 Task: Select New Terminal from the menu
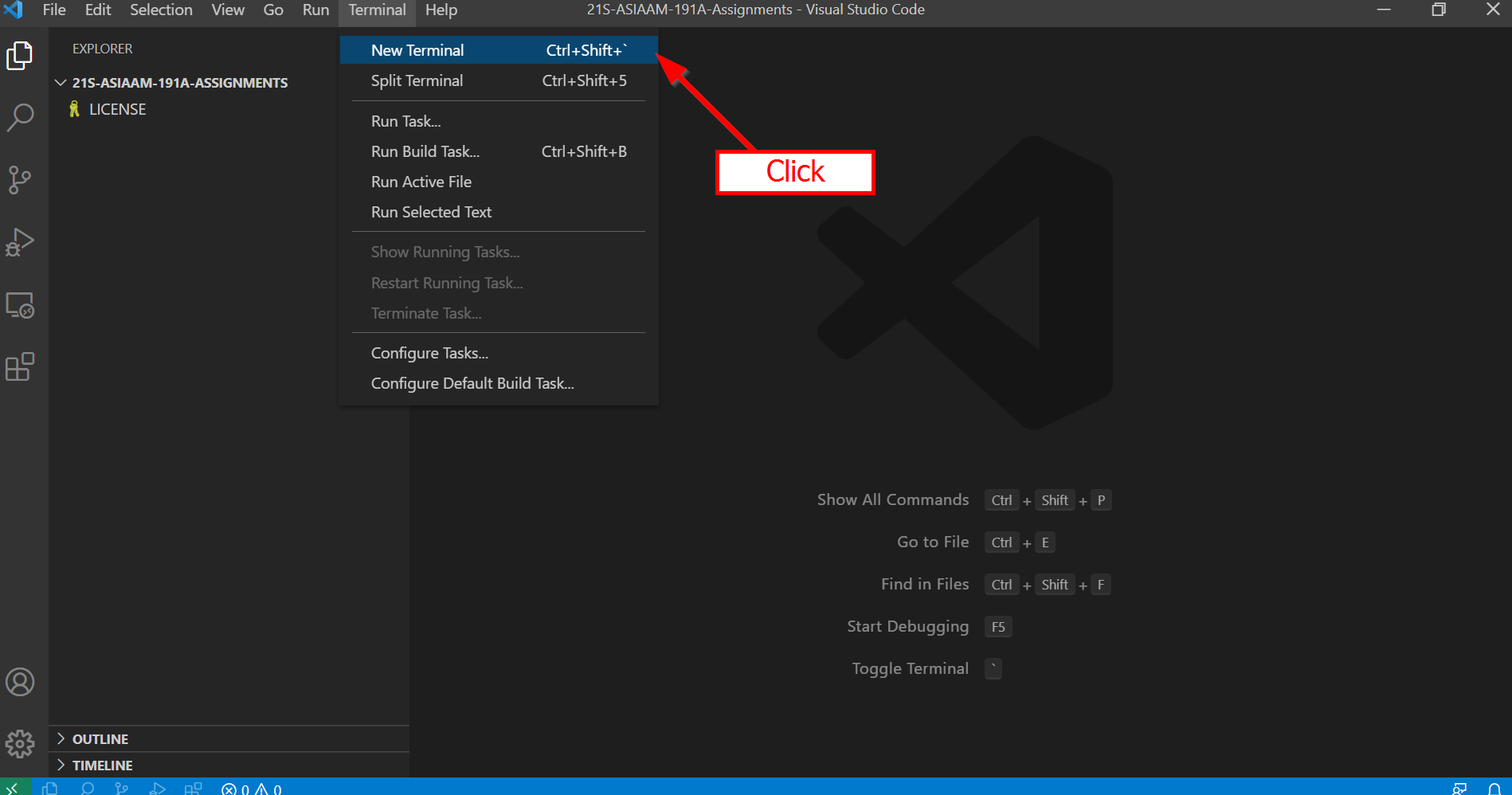pos(417,50)
